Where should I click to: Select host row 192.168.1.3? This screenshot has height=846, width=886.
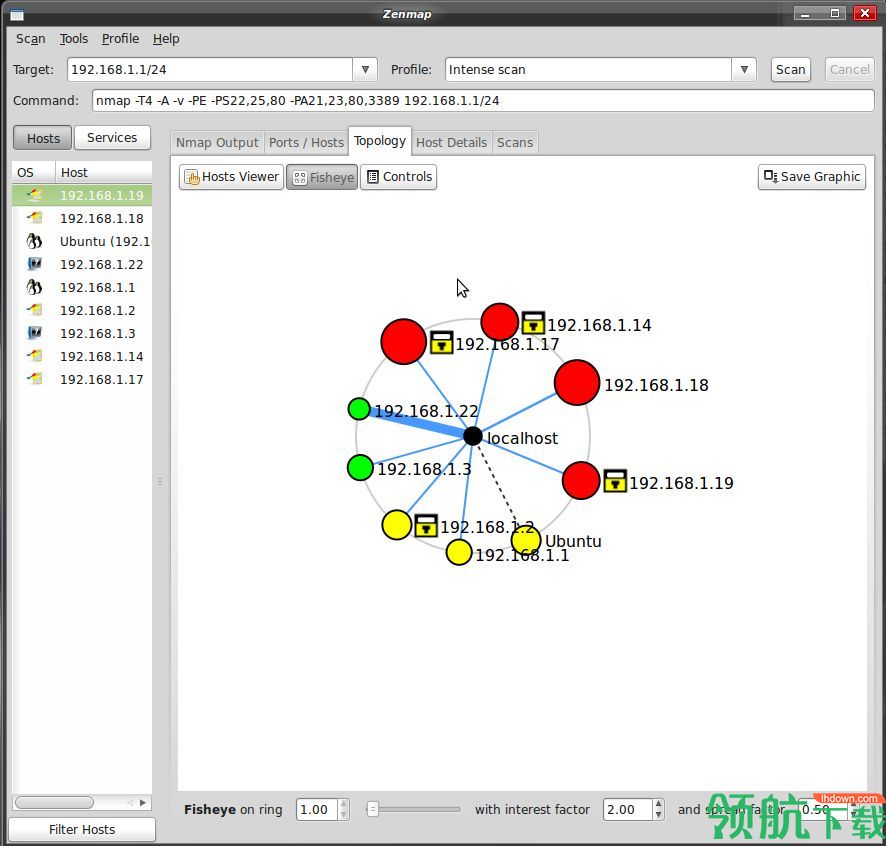click(x=82, y=333)
